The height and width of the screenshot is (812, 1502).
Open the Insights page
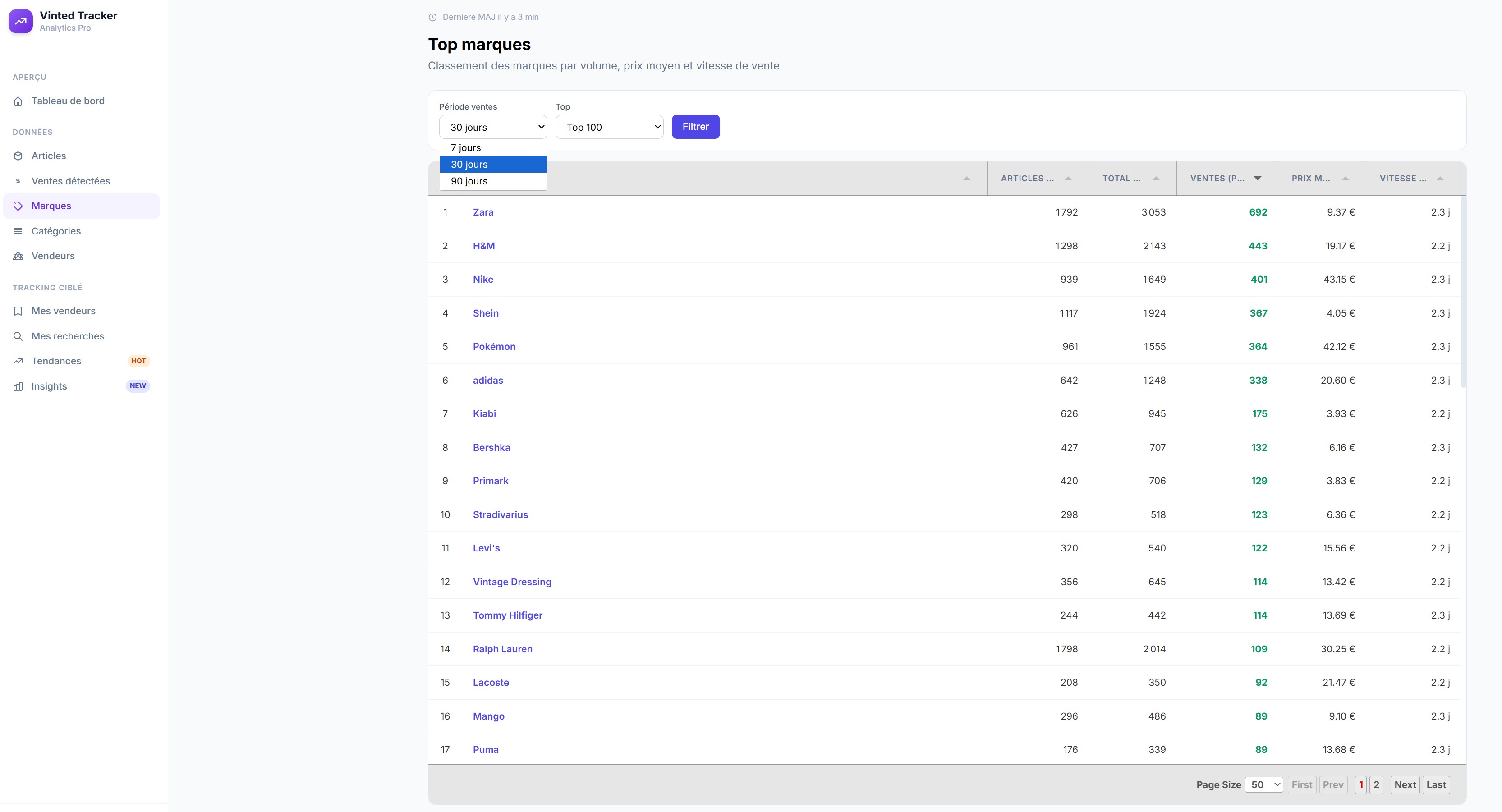click(81, 386)
